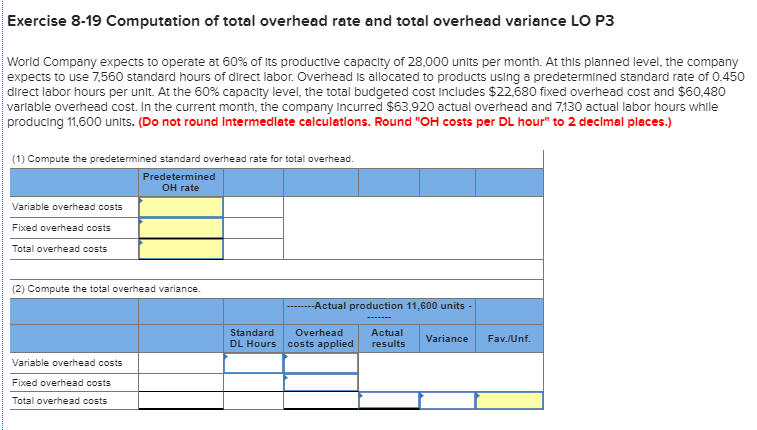The image size is (757, 430).
Task: Click 'Total overhead costs' label in first table
Action: pos(59,249)
